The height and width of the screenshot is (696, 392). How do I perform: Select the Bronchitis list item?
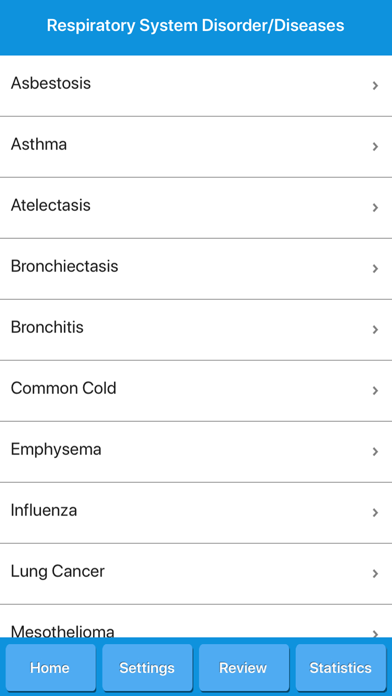pos(196,330)
